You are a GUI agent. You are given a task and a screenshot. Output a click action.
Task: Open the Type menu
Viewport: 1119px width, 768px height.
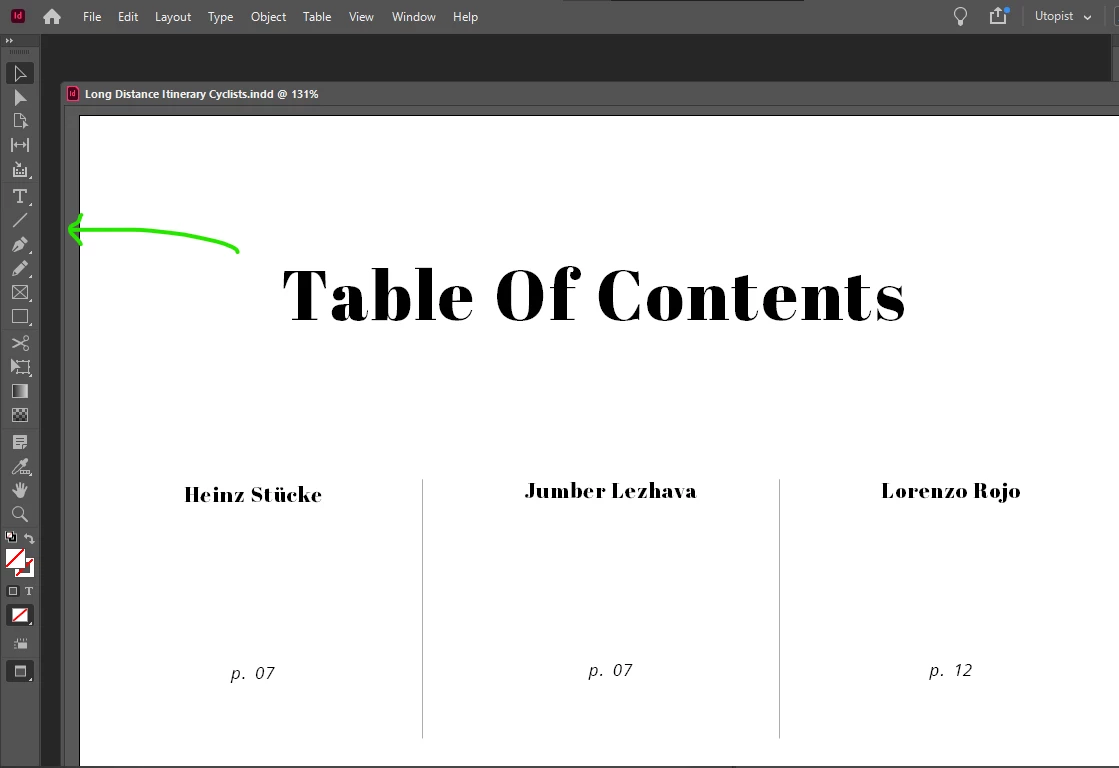coord(221,16)
